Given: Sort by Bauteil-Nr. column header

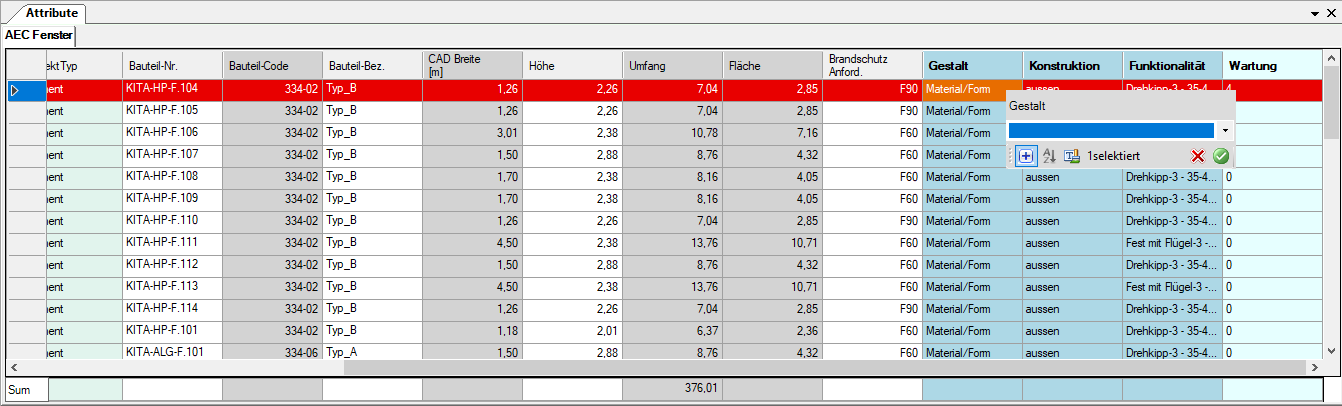Looking at the screenshot, I should click(172, 65).
